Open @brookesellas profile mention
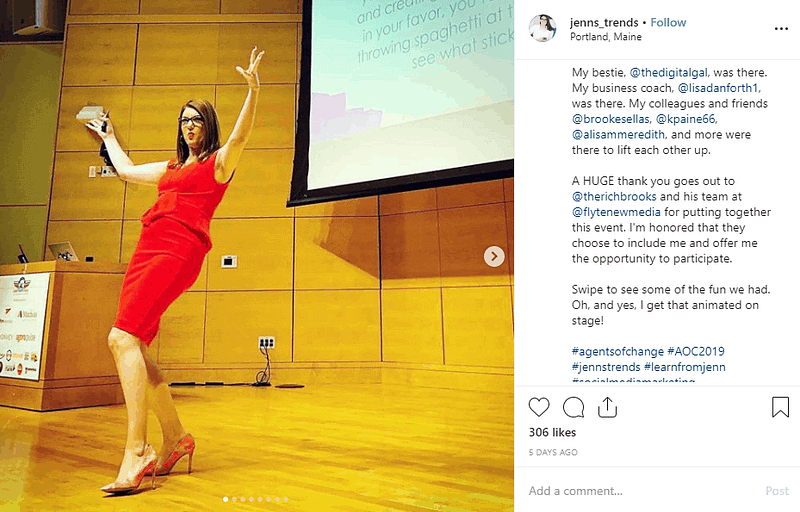800x512 pixels. (x=611, y=119)
